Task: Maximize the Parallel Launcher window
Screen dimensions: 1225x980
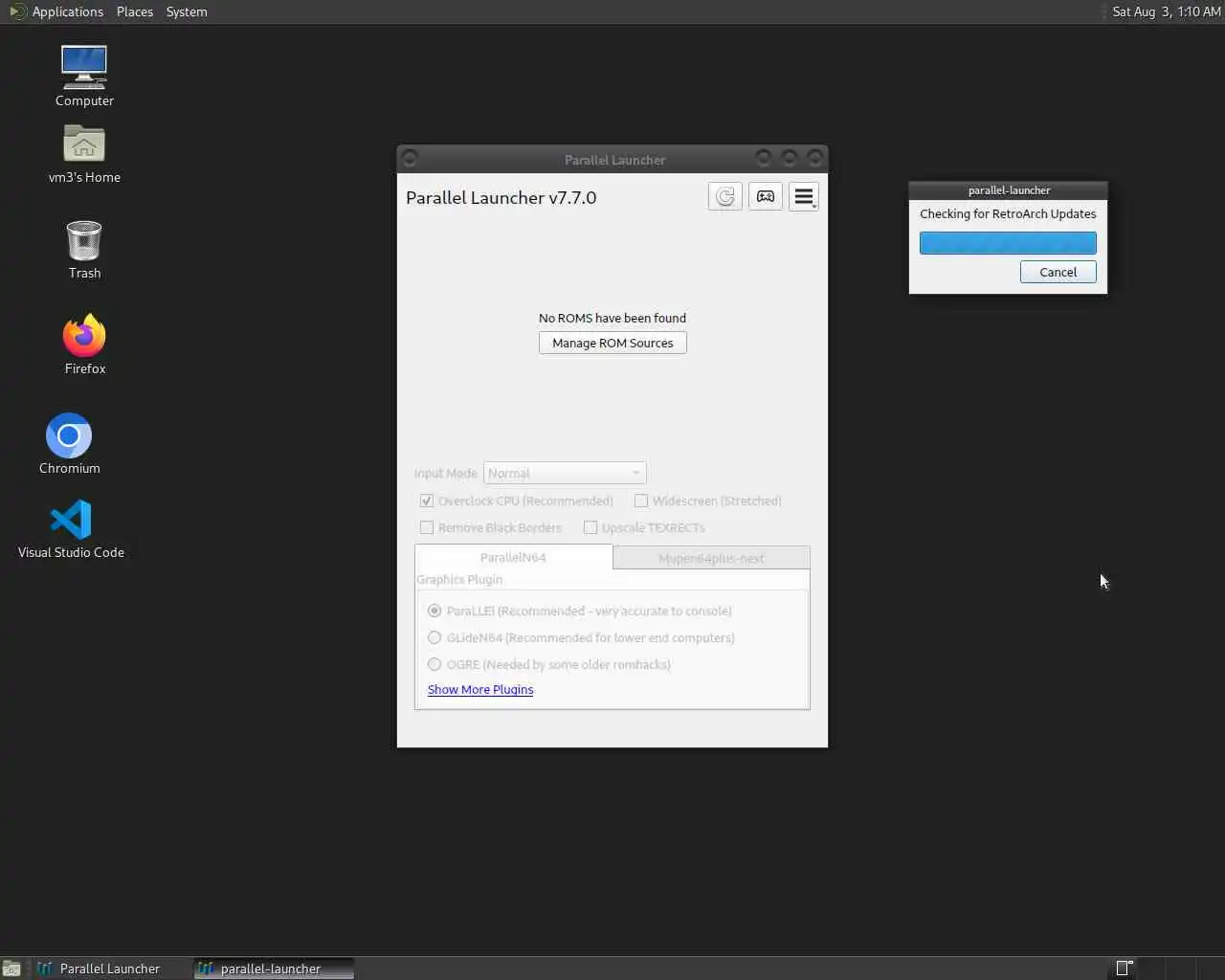Action: pyautogui.click(x=789, y=158)
